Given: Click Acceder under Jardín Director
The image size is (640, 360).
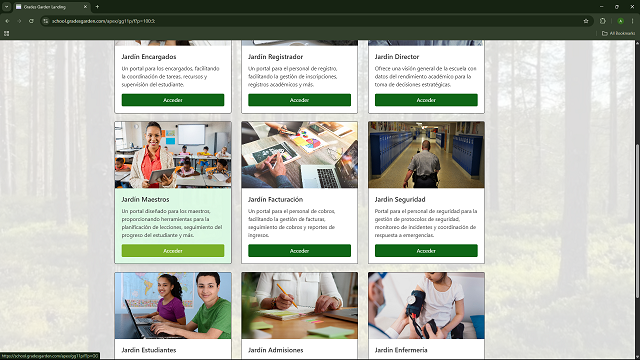Looking at the screenshot, I should point(426,100).
